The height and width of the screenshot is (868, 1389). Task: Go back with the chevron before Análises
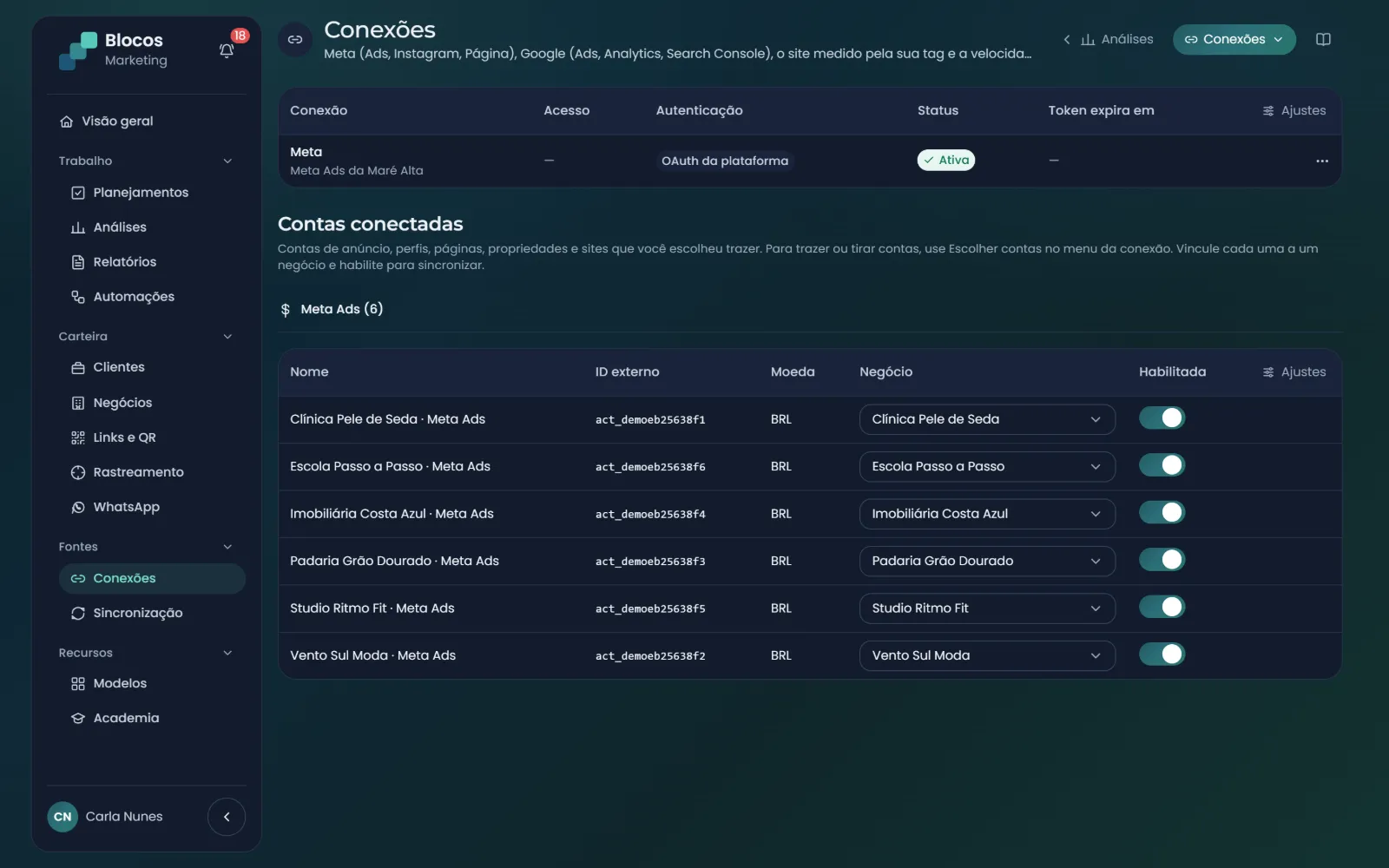tap(1067, 39)
